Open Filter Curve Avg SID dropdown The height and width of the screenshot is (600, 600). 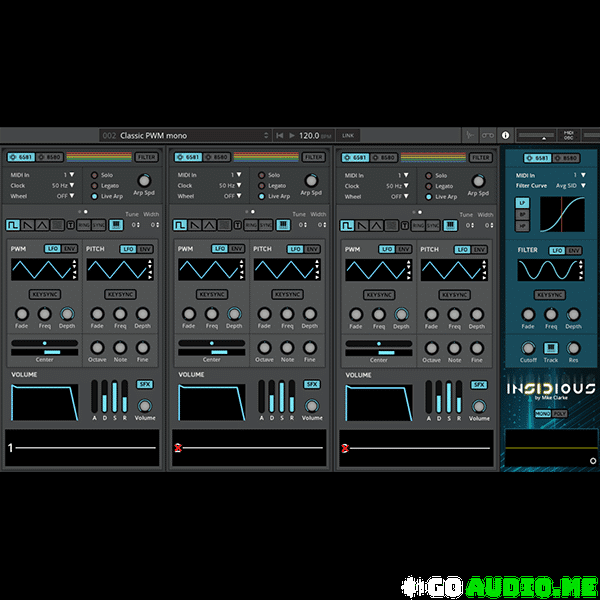(x=568, y=186)
